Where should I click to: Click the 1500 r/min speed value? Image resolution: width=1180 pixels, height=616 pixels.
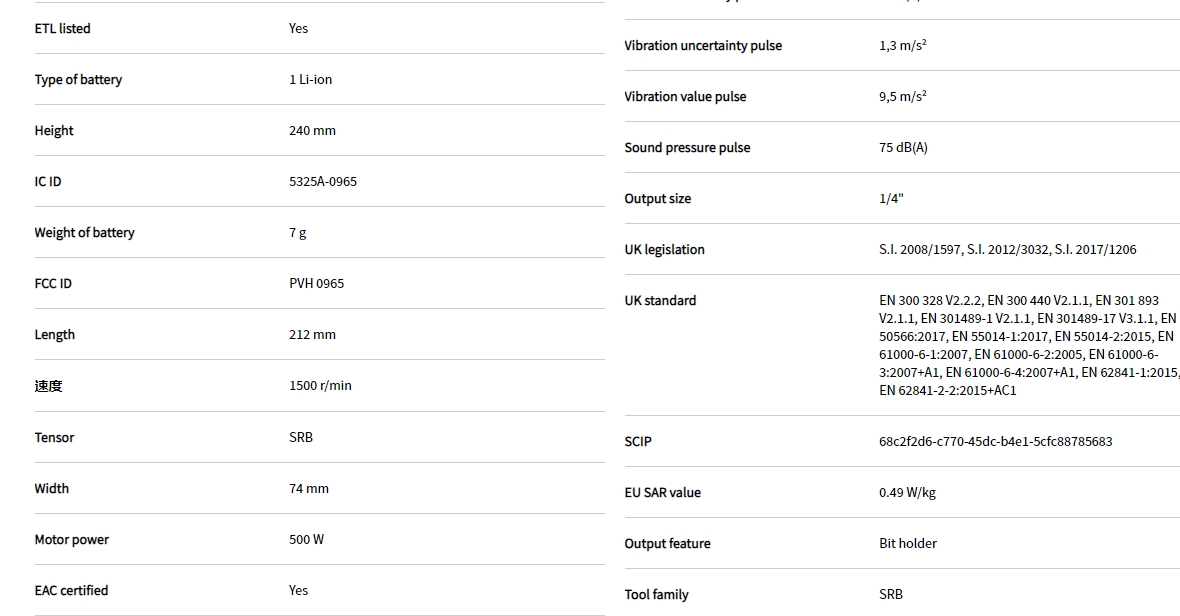click(x=320, y=385)
